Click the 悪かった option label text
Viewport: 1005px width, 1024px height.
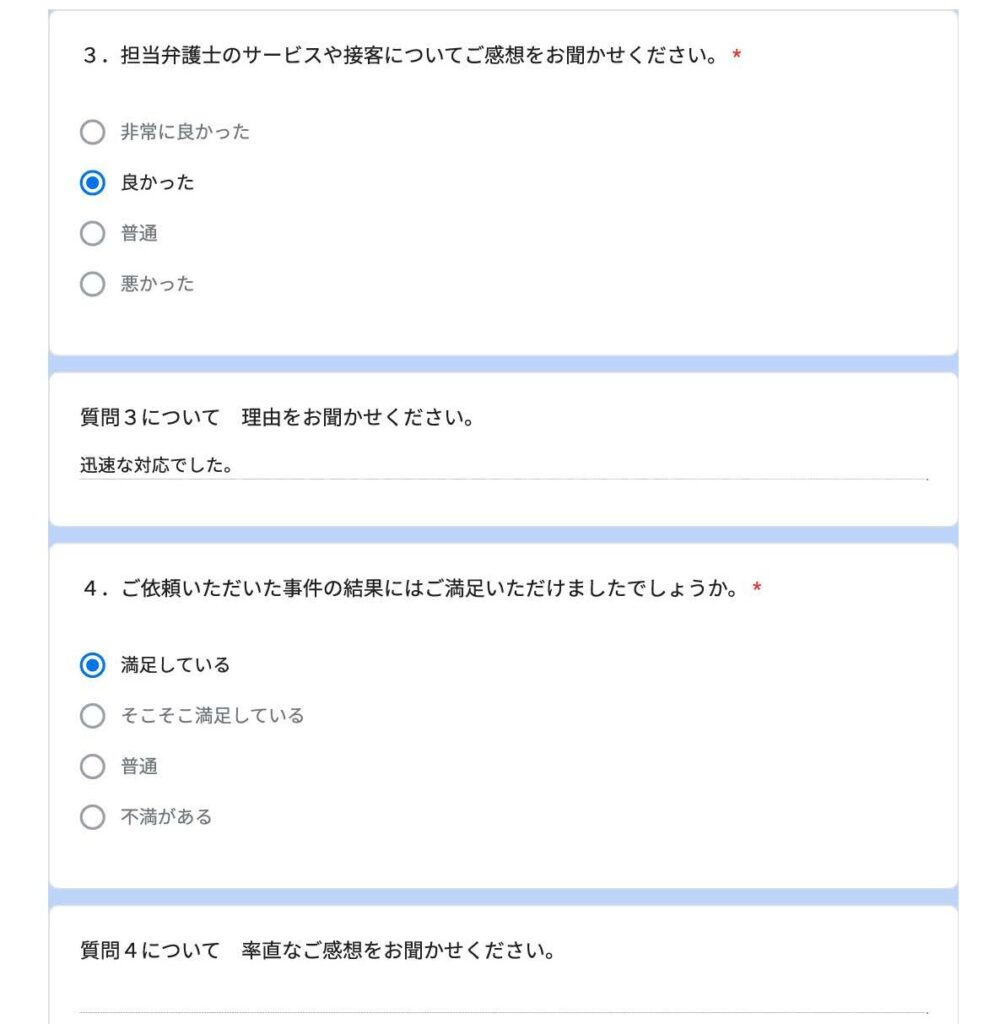point(157,285)
